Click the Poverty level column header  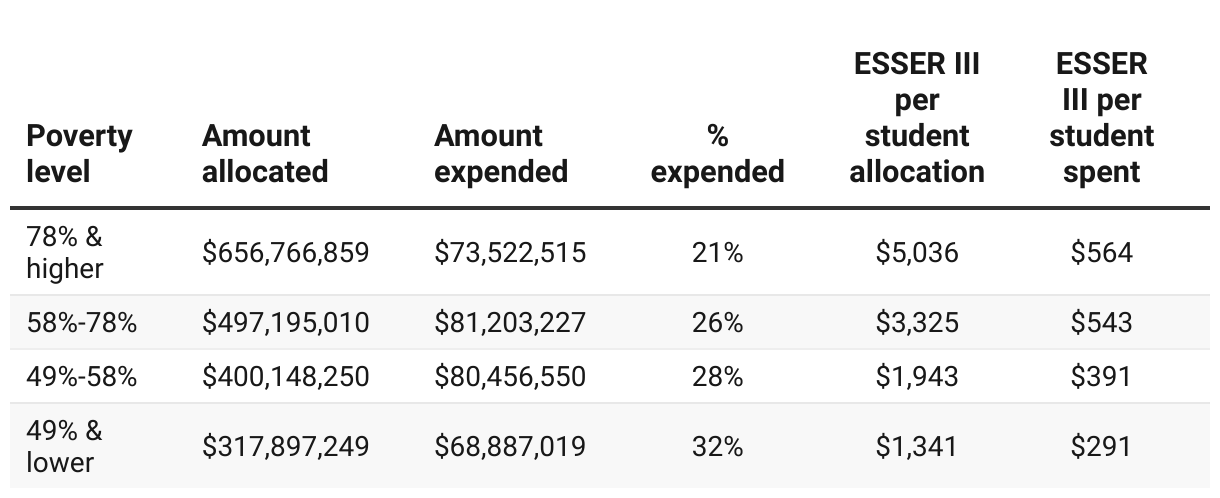click(79, 153)
